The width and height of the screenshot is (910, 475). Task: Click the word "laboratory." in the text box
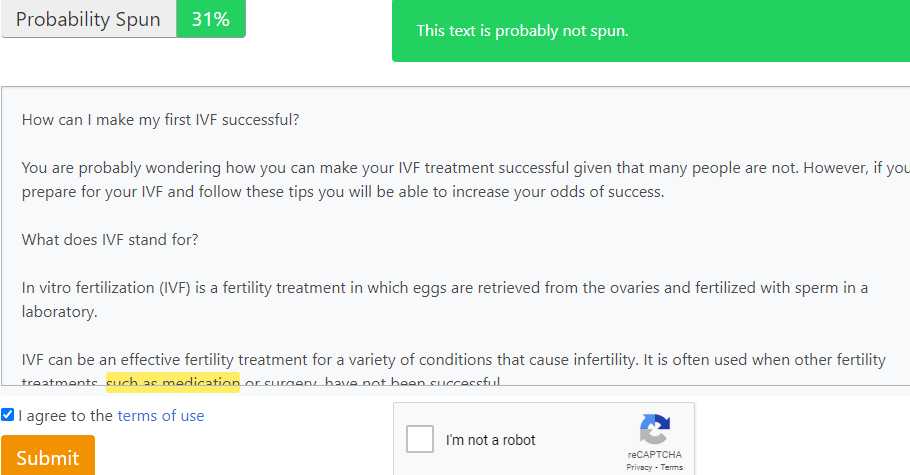[60, 312]
